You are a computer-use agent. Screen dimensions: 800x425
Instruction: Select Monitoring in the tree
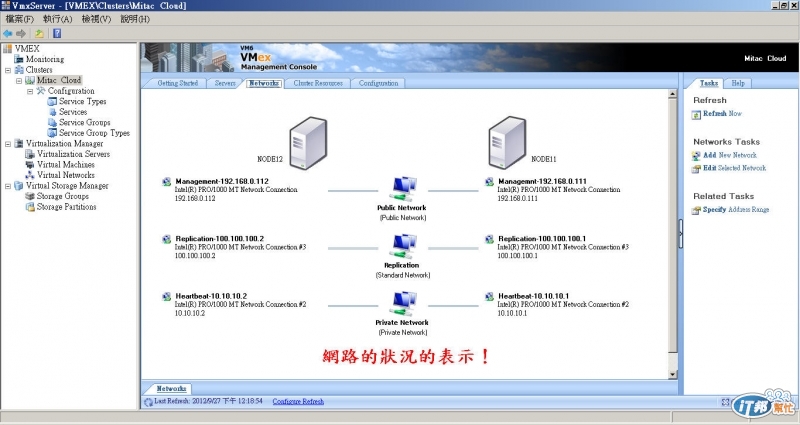(x=45, y=59)
